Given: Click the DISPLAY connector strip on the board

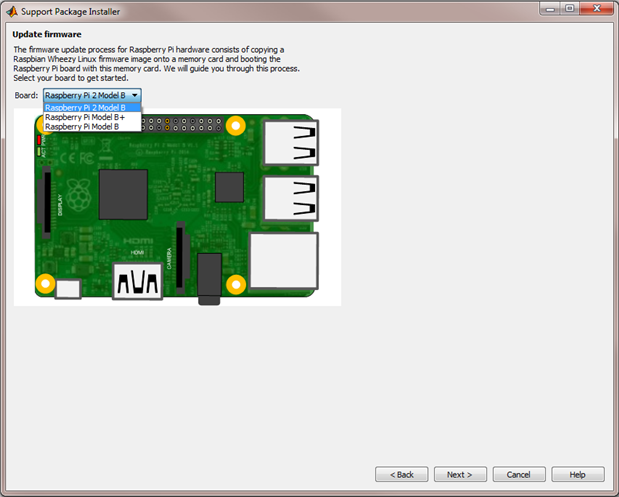Looking at the screenshot, I should [46, 205].
